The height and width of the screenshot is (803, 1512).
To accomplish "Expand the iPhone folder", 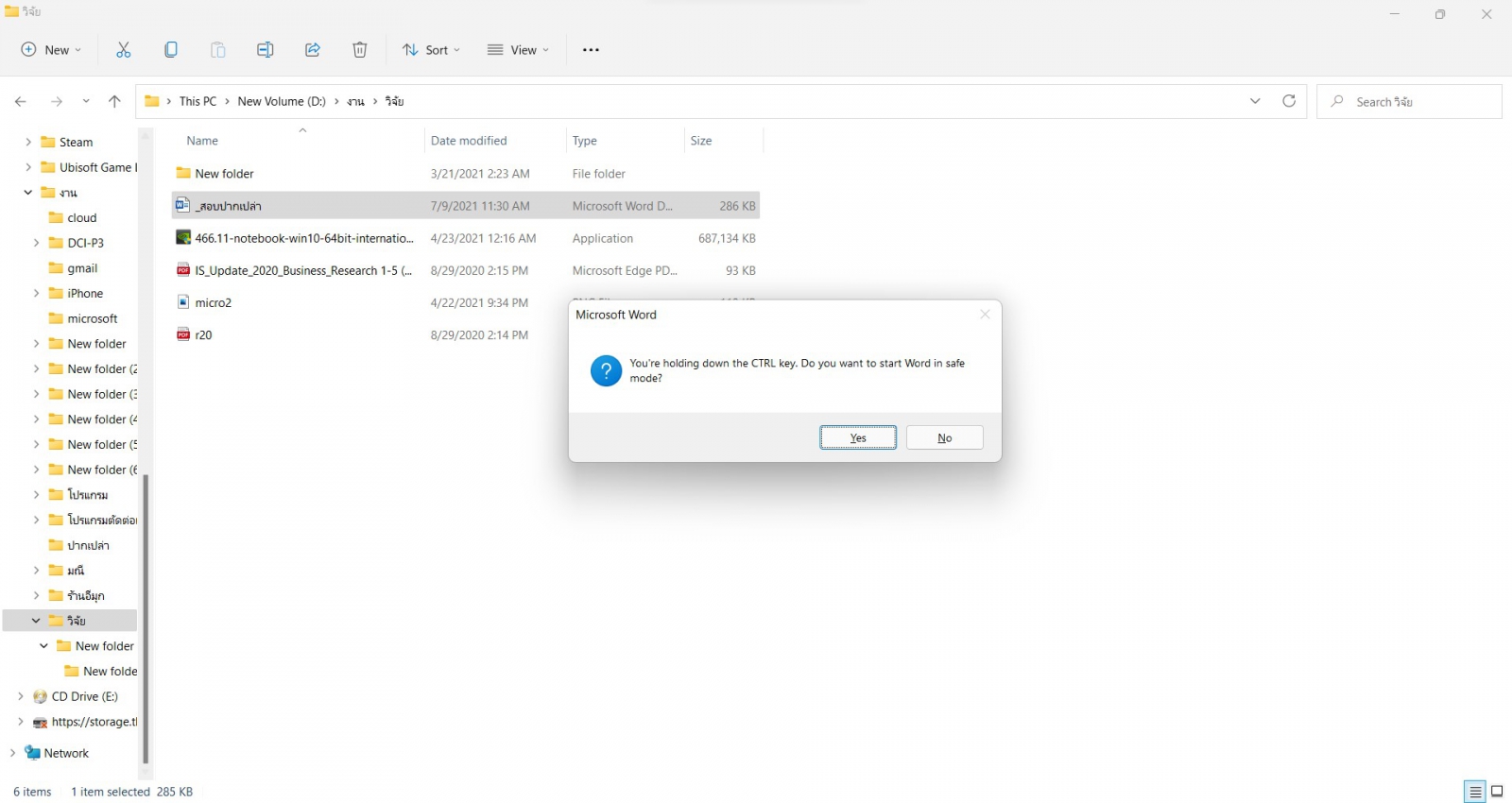I will (36, 293).
